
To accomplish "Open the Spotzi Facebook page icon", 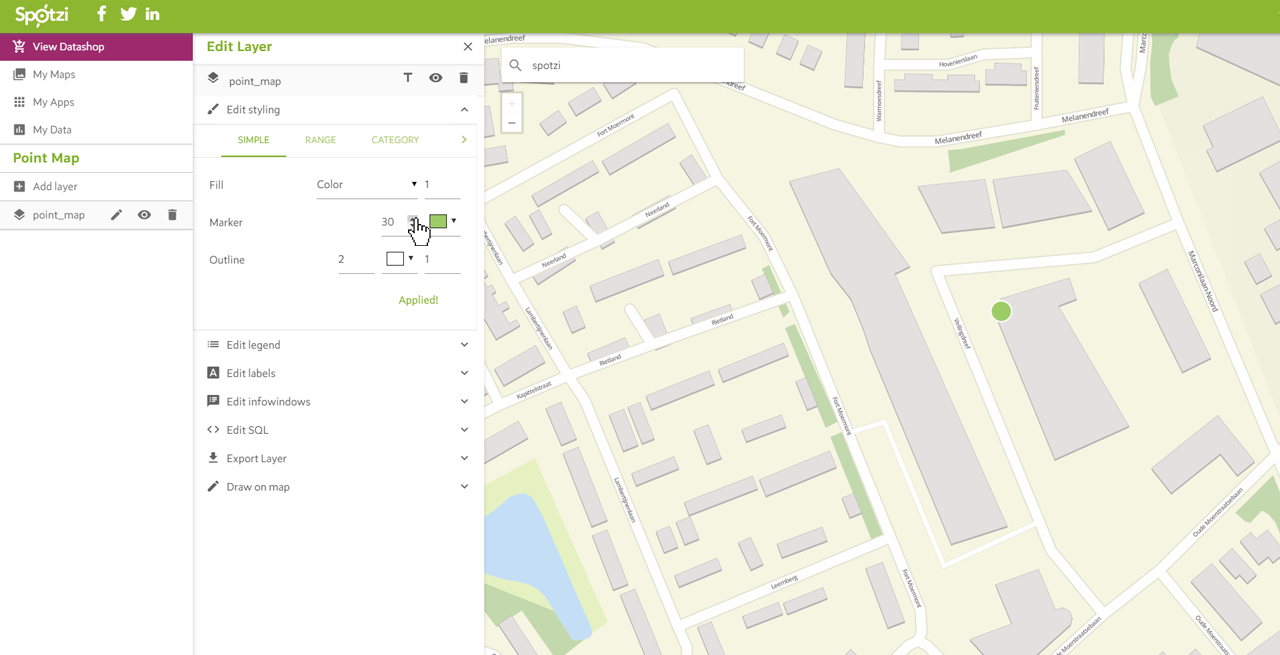I will pos(101,14).
